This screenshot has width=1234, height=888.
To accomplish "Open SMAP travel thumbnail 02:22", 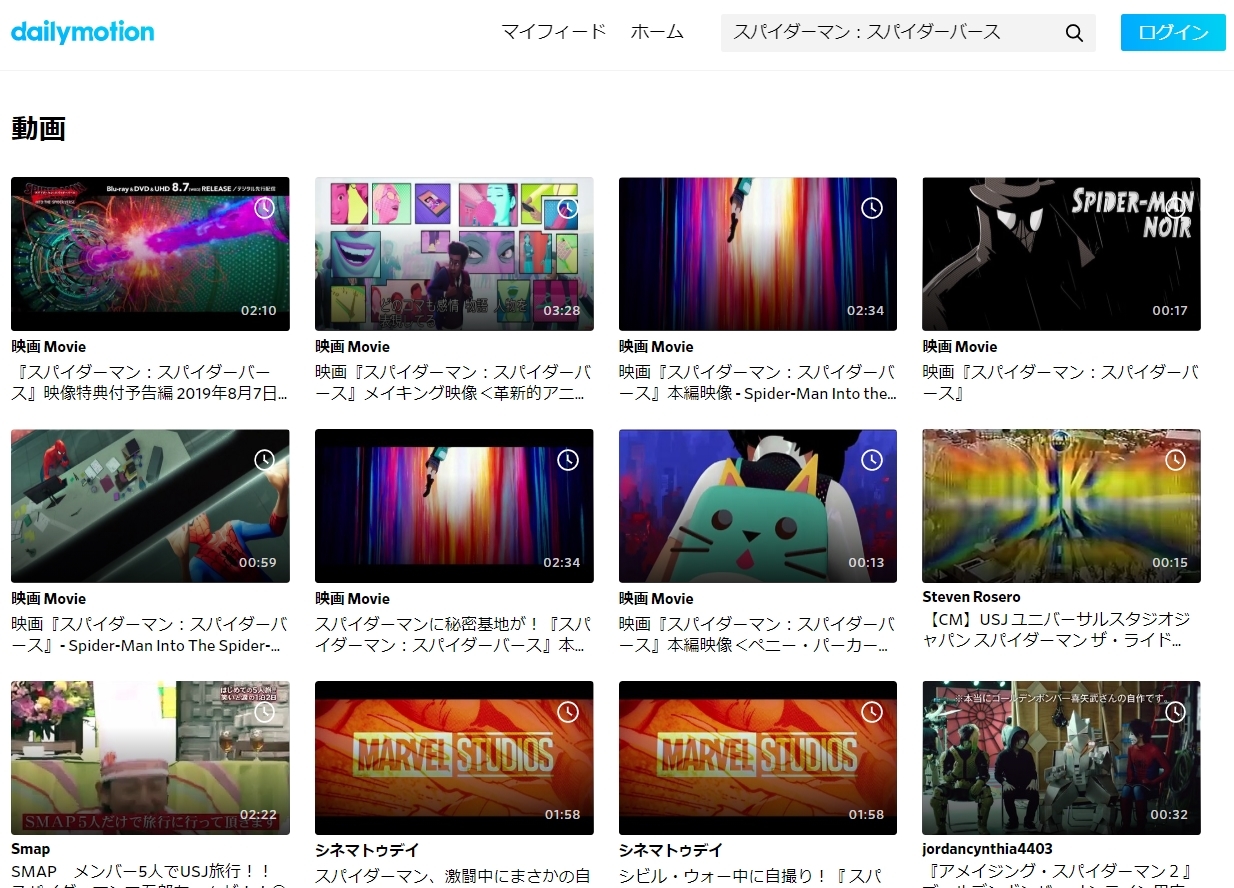I will pyautogui.click(x=150, y=758).
